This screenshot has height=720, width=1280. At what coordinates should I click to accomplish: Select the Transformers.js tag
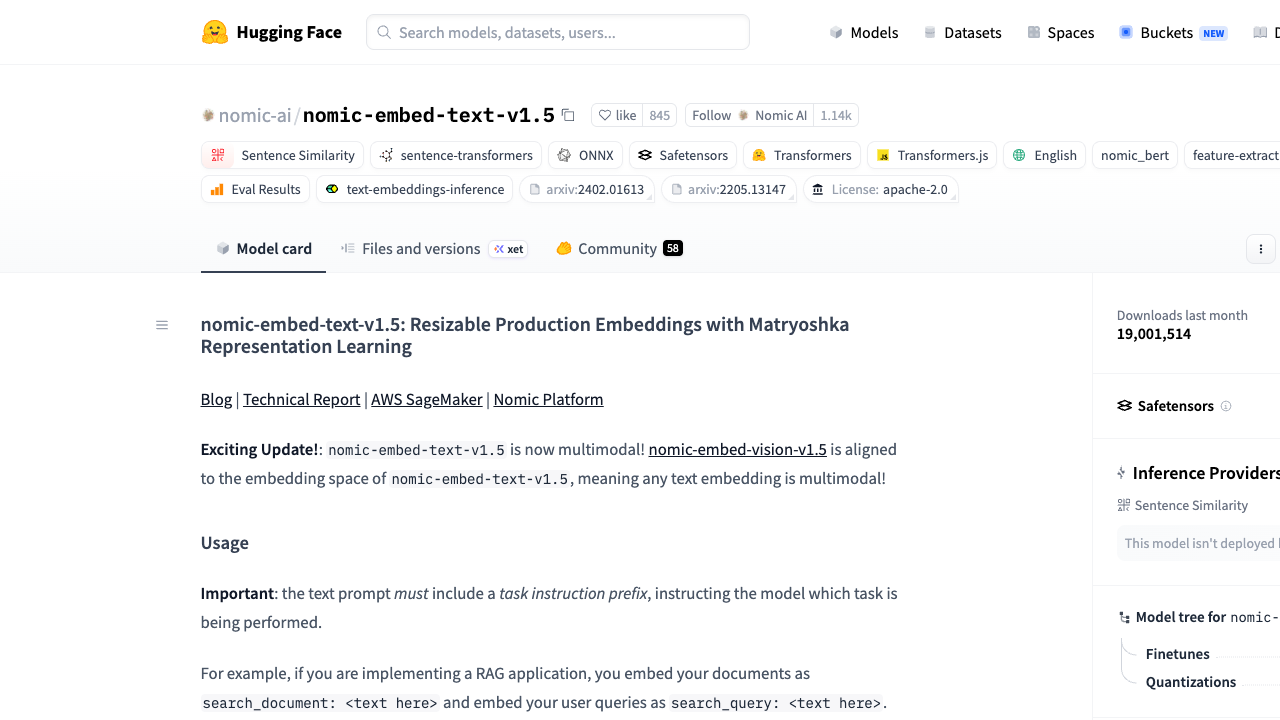point(932,155)
